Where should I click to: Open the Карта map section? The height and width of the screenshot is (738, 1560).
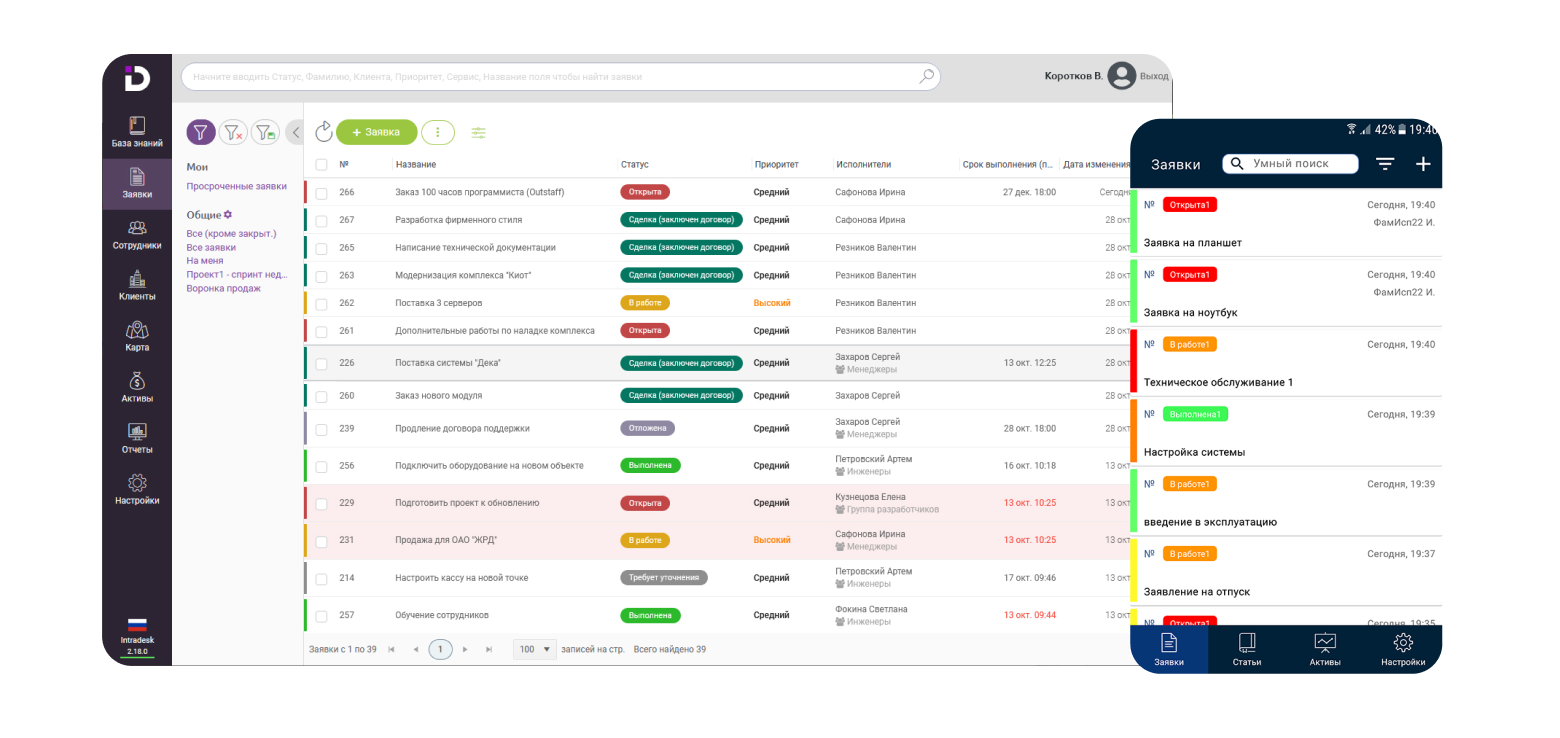click(x=137, y=337)
